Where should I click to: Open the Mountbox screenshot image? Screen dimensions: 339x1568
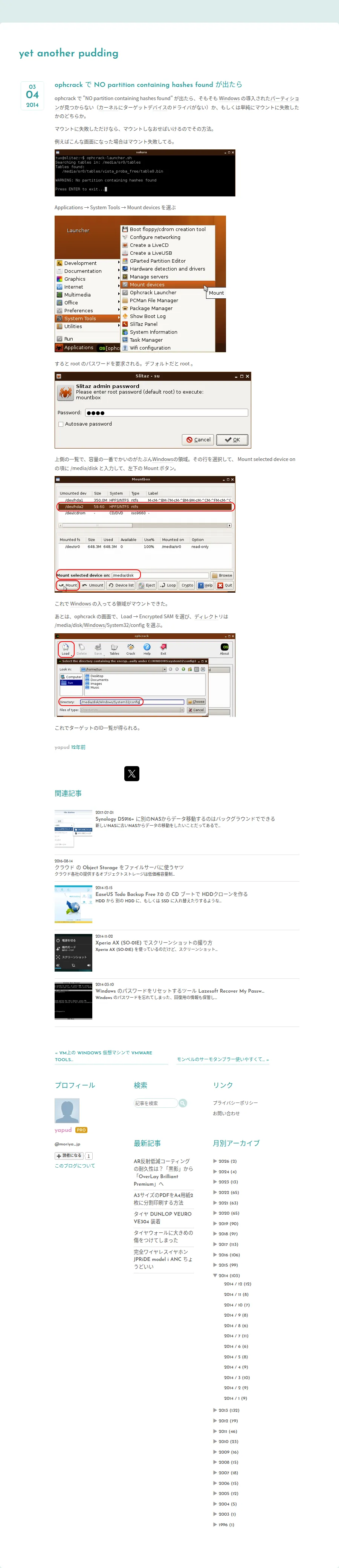point(145,534)
